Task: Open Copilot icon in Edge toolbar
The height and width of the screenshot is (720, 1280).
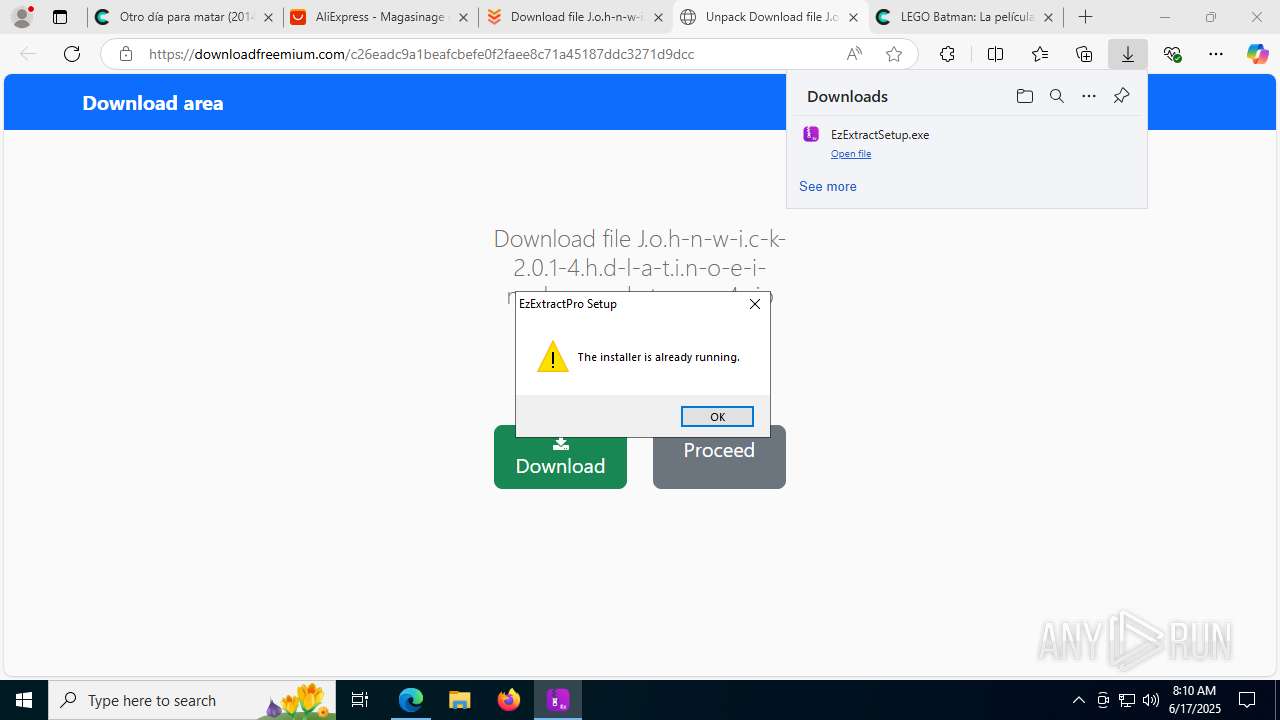Action: click(1257, 54)
